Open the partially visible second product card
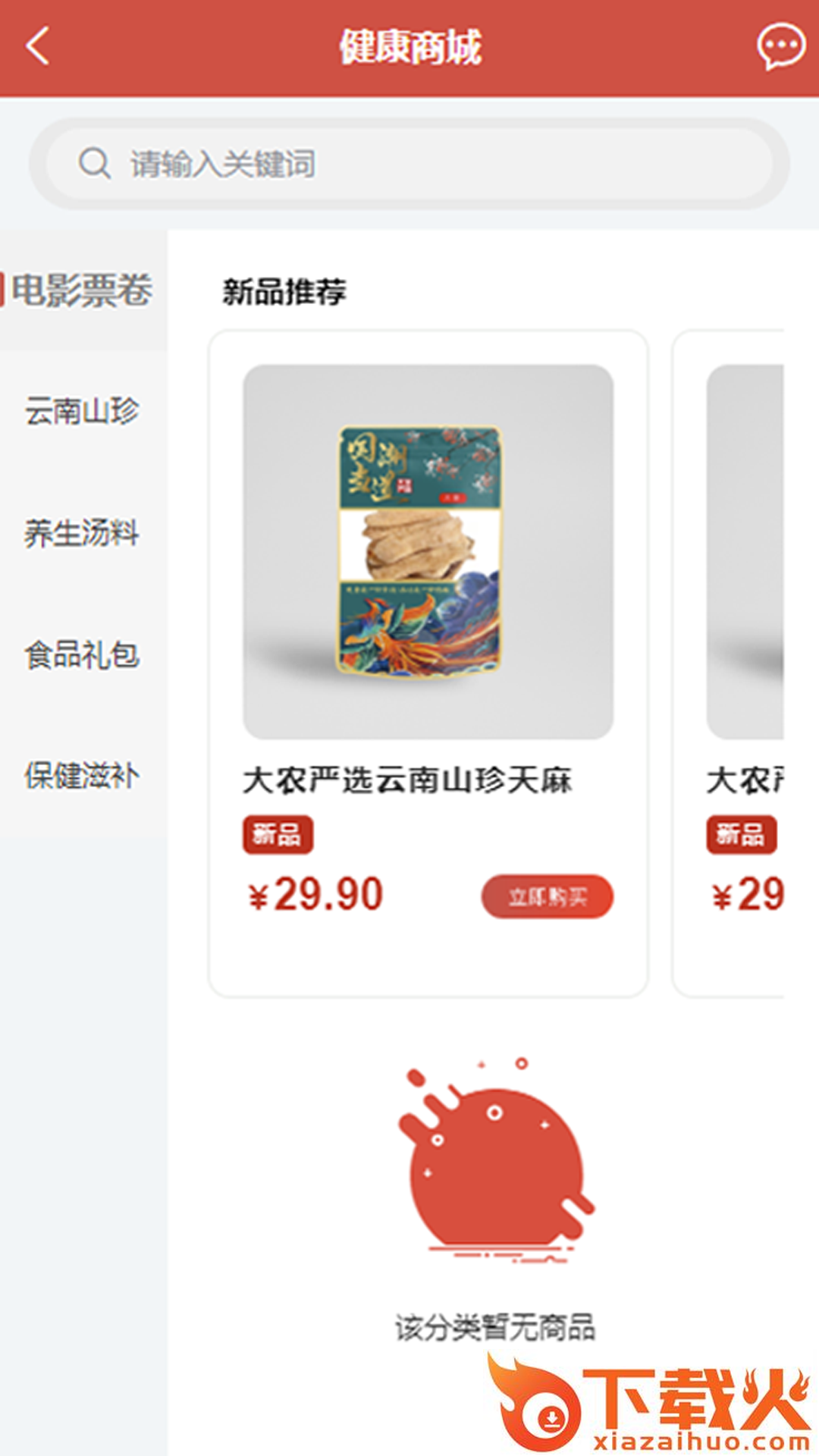This screenshot has width=819, height=1456. coord(728,664)
